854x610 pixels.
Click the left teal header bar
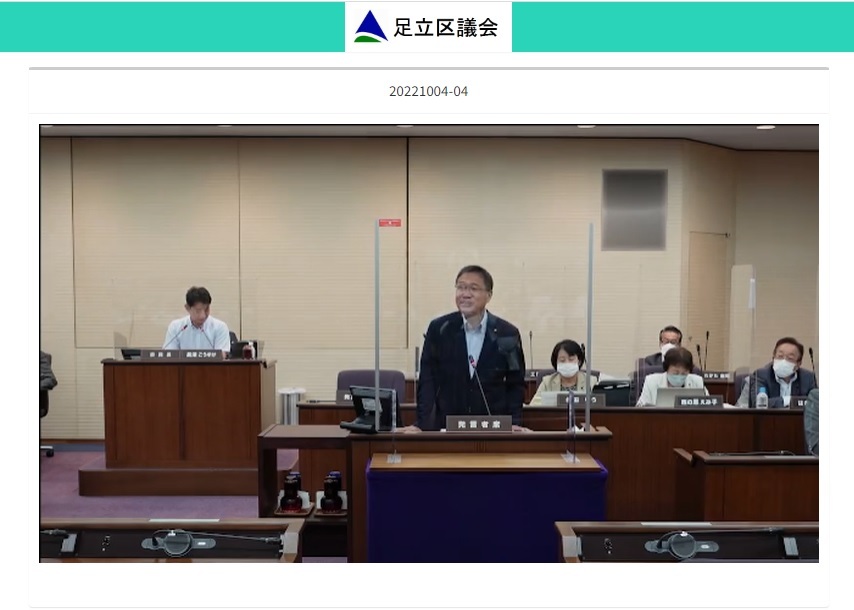coord(172,27)
